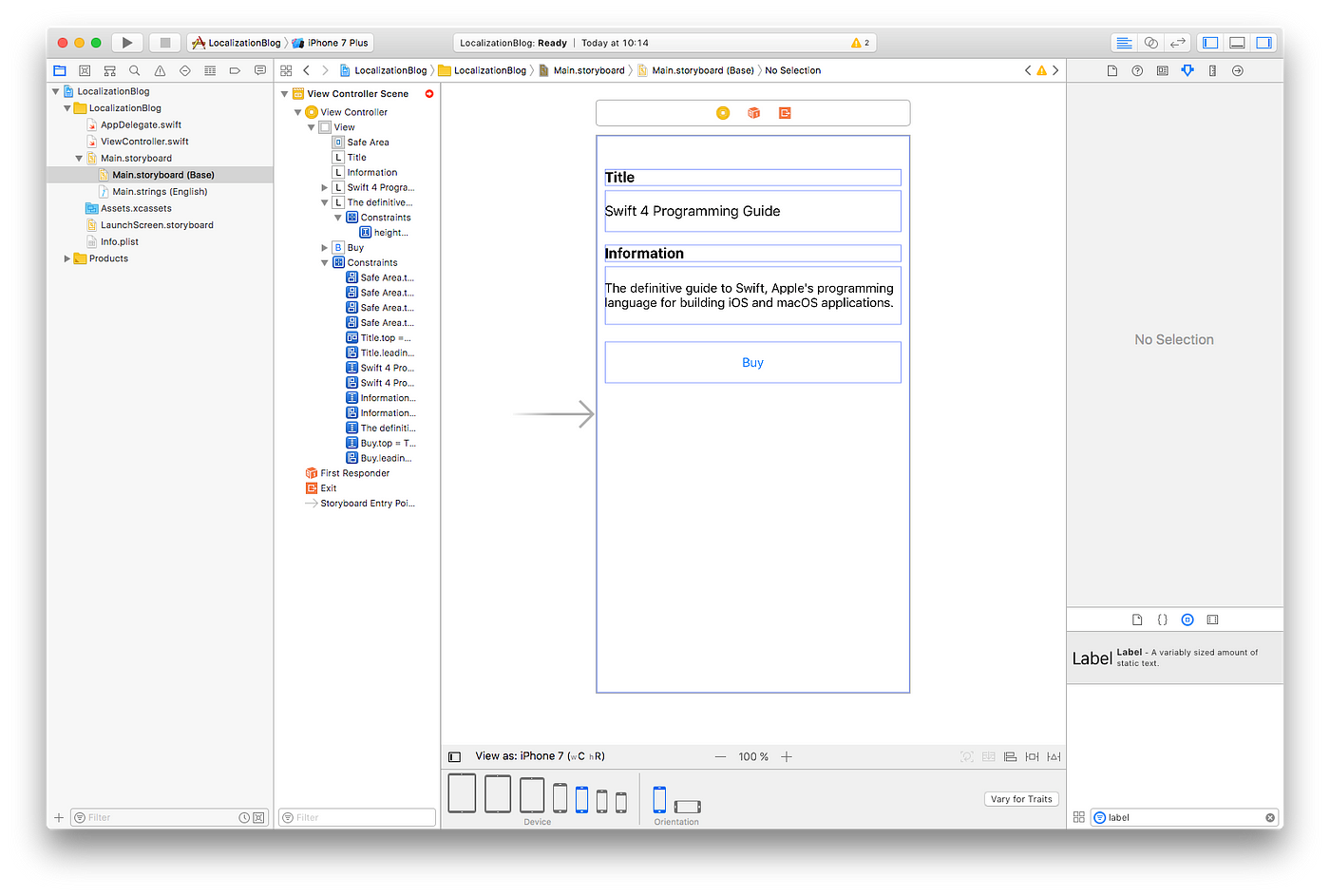This screenshot has height=896, width=1330.
Task: Run the project with the Play button
Action: [x=127, y=43]
